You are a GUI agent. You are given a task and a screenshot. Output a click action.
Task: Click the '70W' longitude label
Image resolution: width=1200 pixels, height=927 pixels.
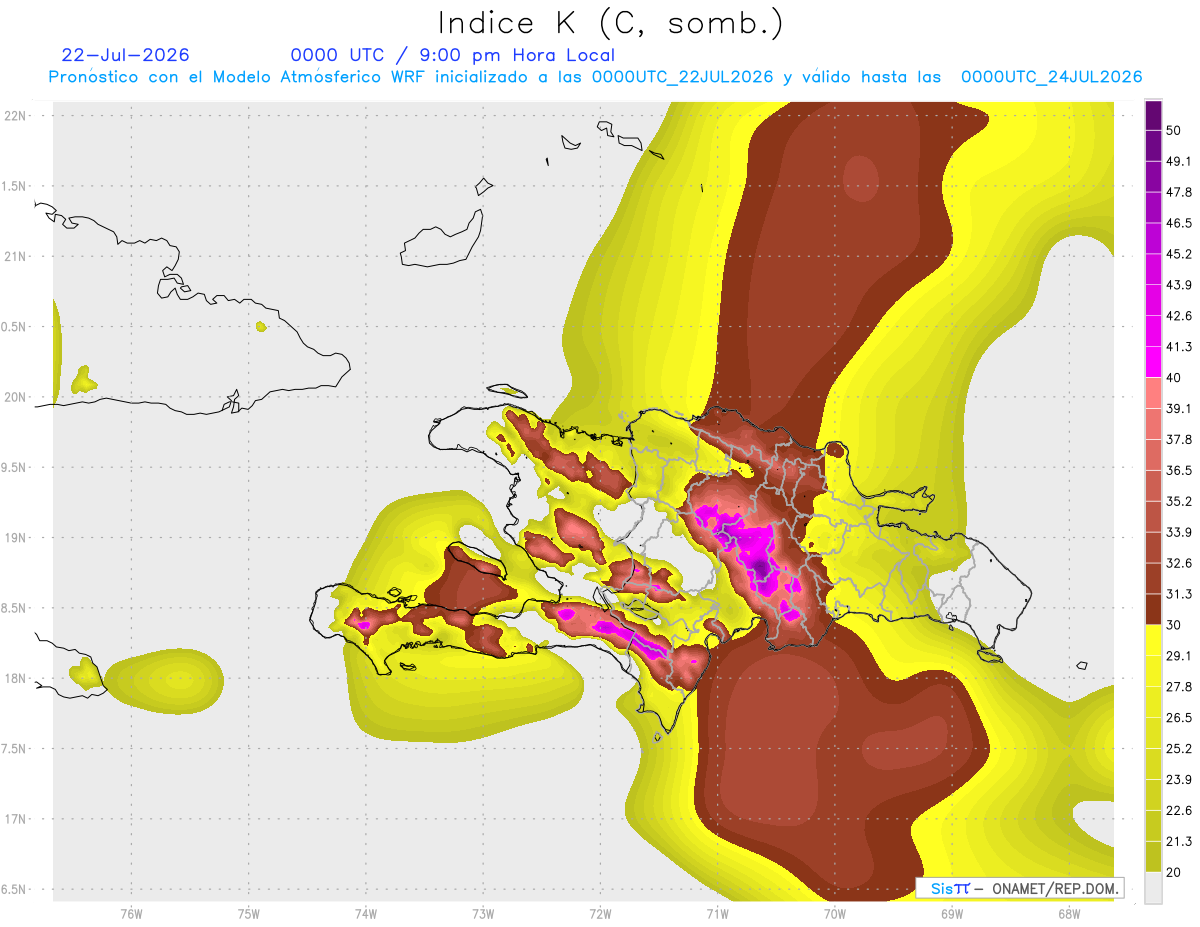(x=834, y=914)
